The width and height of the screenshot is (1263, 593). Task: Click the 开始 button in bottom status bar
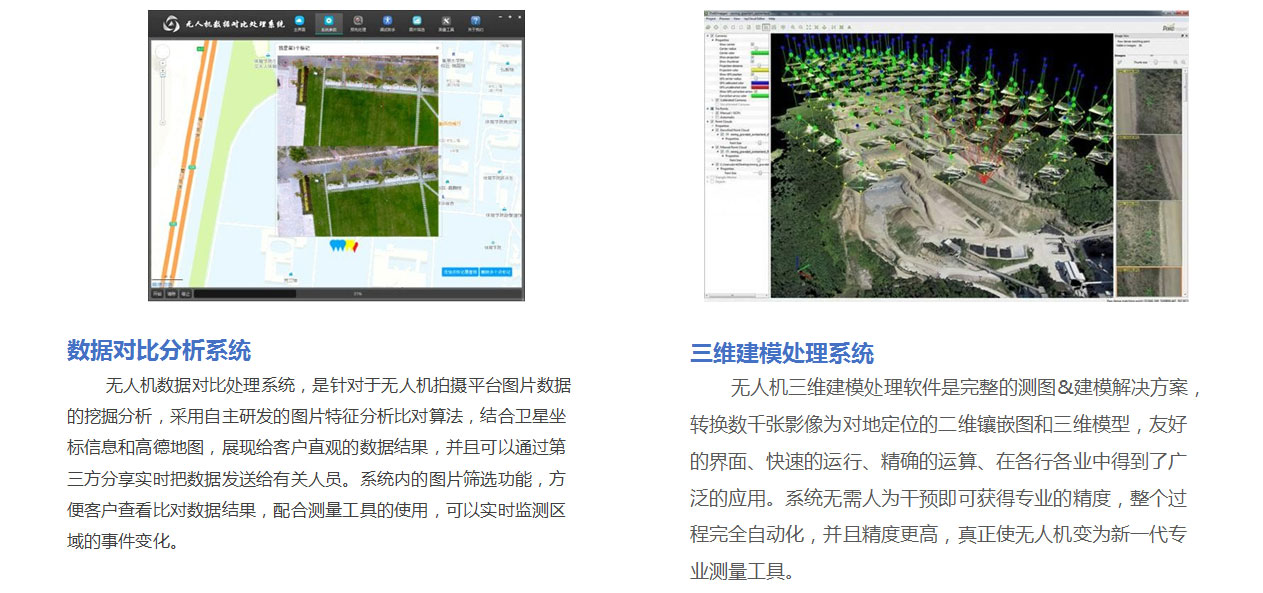(157, 294)
